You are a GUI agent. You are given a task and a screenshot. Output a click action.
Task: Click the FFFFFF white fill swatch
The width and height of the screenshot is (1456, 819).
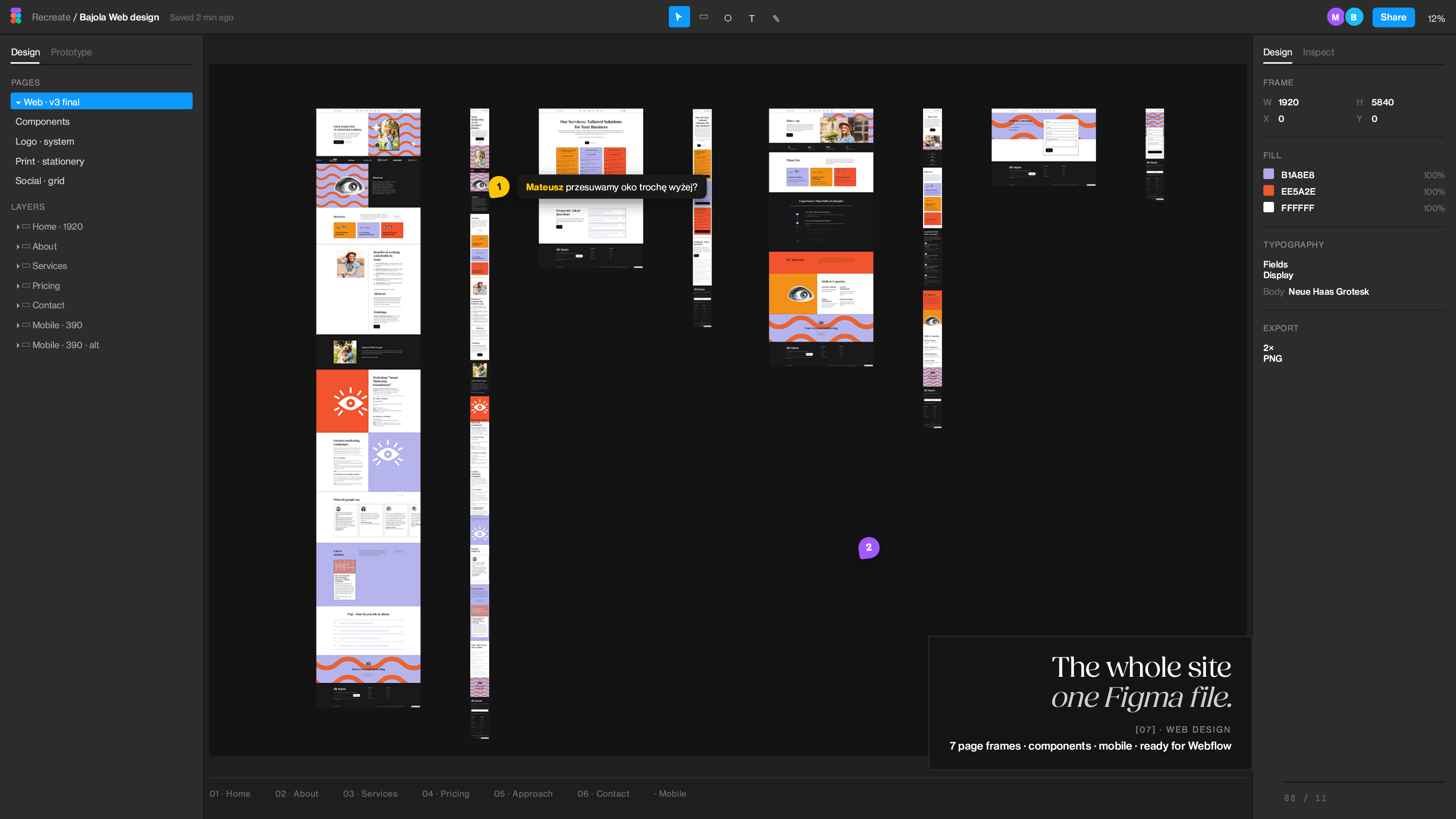1268,207
